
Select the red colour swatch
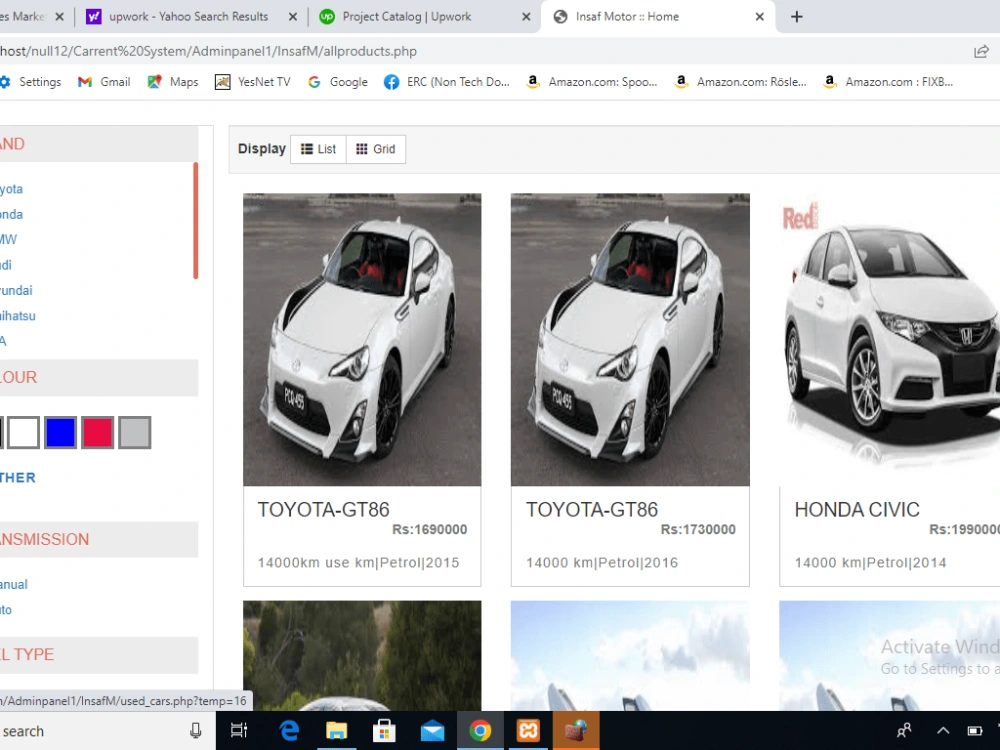[x=98, y=432]
